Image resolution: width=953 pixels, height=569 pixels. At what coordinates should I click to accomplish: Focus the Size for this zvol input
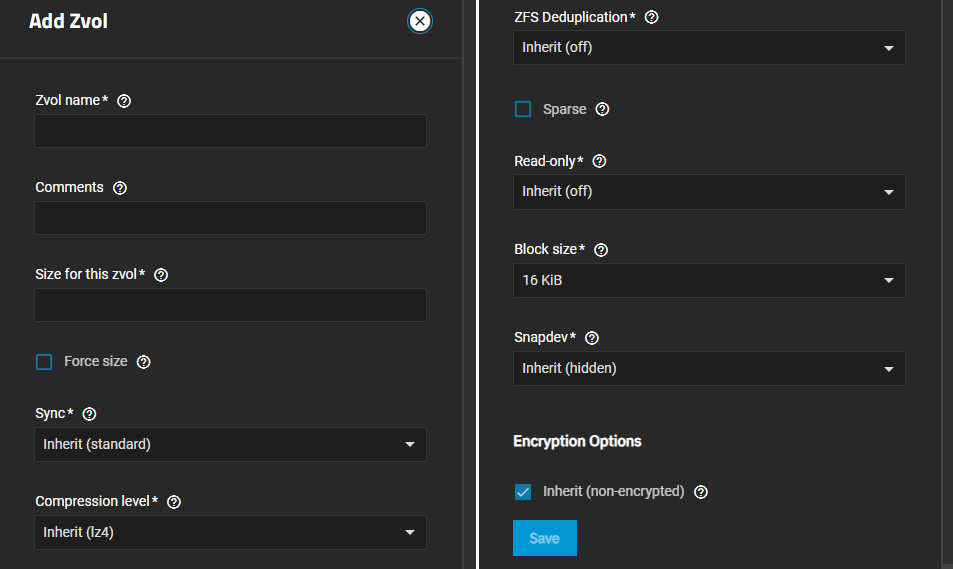click(x=230, y=305)
